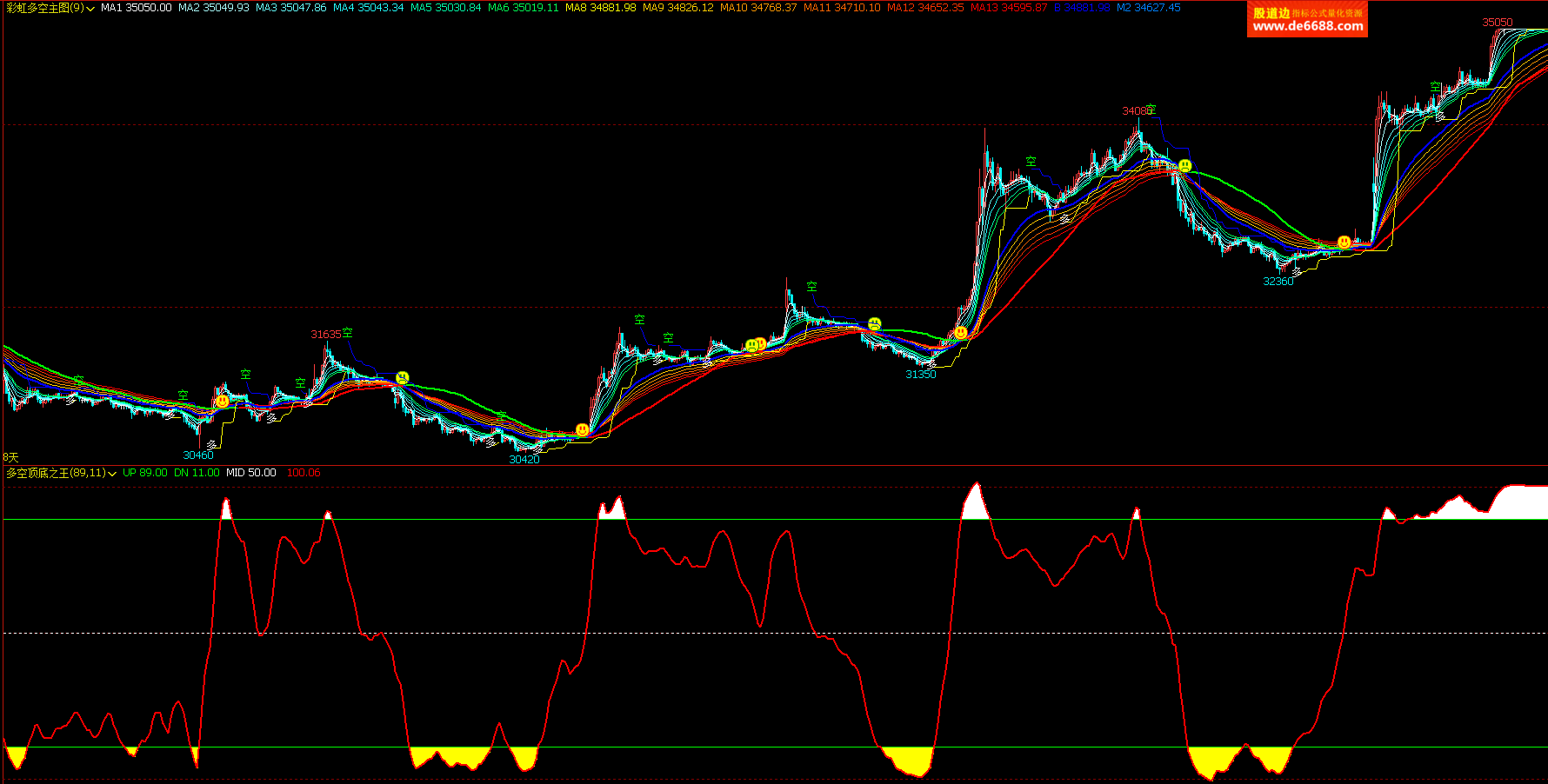Click the 多 marker left of 30460 label
1548x784 pixels.
coord(211,444)
